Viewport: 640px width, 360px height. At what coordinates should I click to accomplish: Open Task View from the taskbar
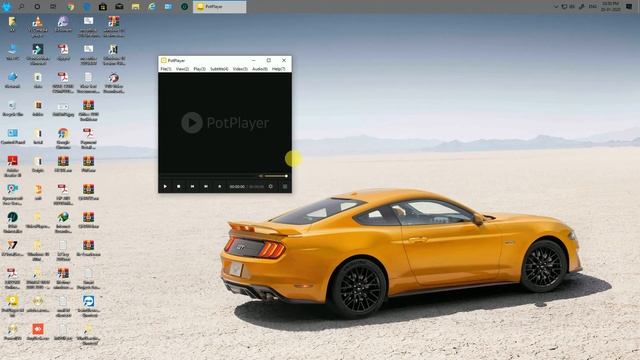pyautogui.click(x=53, y=7)
